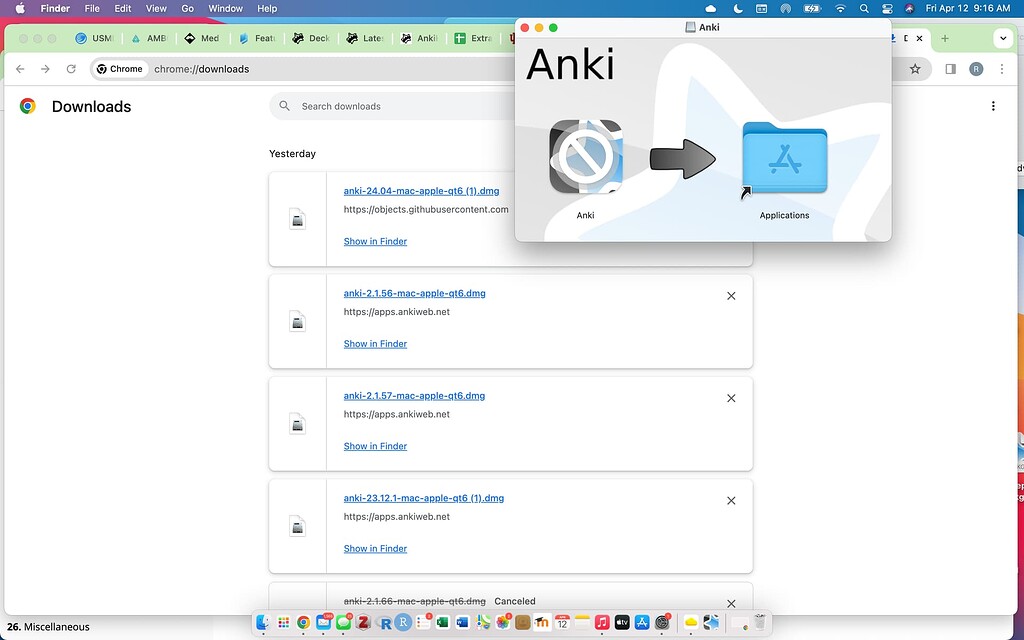This screenshot has width=1024, height=640.
Task: Open Finder from the Dock
Action: pyautogui.click(x=263, y=622)
